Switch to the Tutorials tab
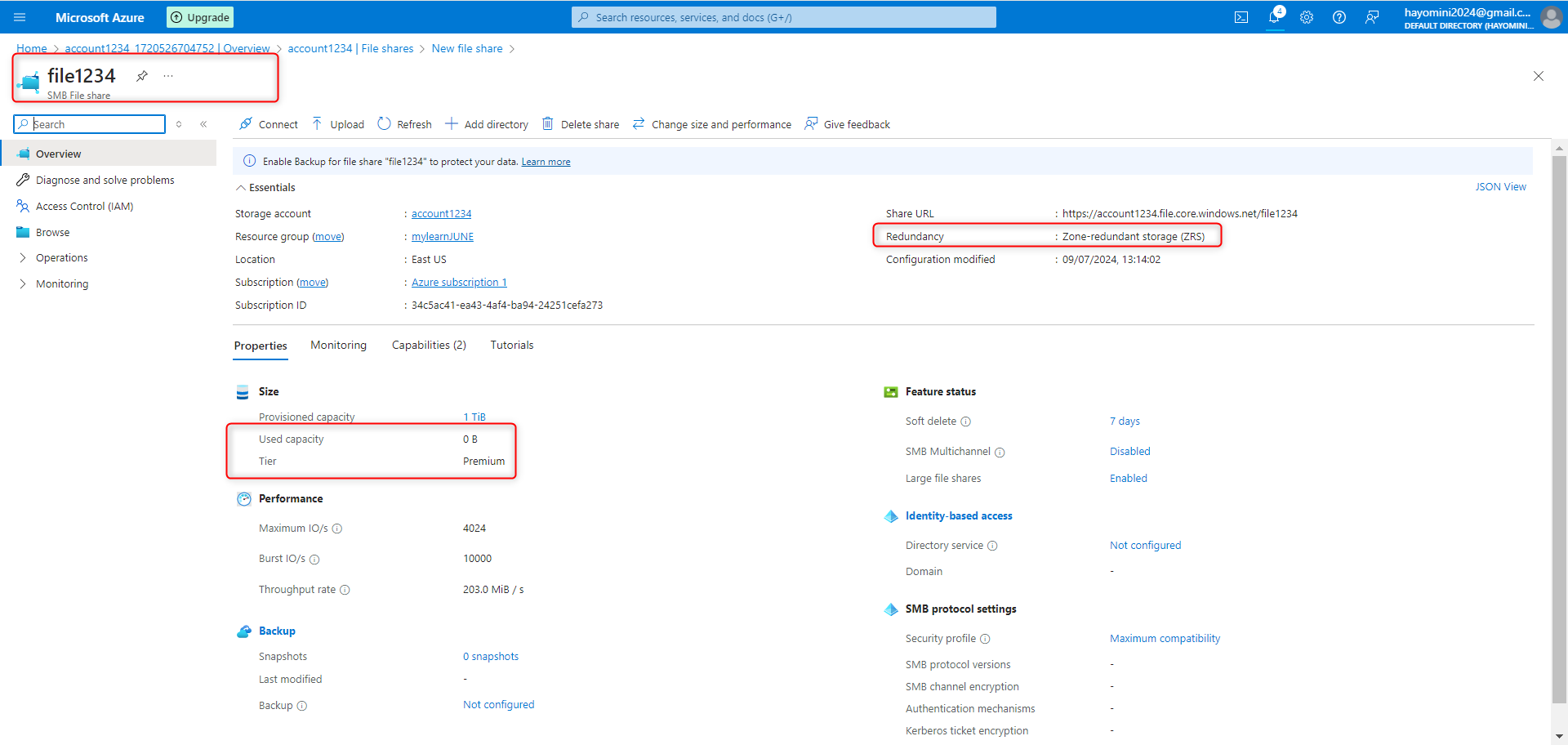The width and height of the screenshot is (1568, 745). [512, 346]
